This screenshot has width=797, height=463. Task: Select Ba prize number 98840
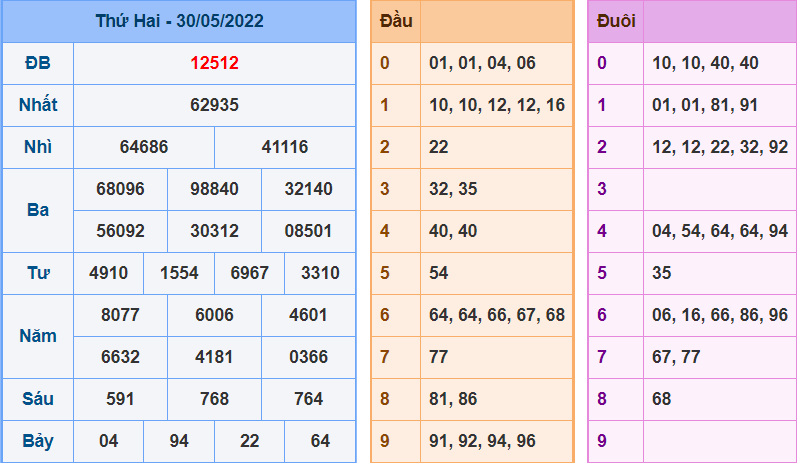coord(214,189)
